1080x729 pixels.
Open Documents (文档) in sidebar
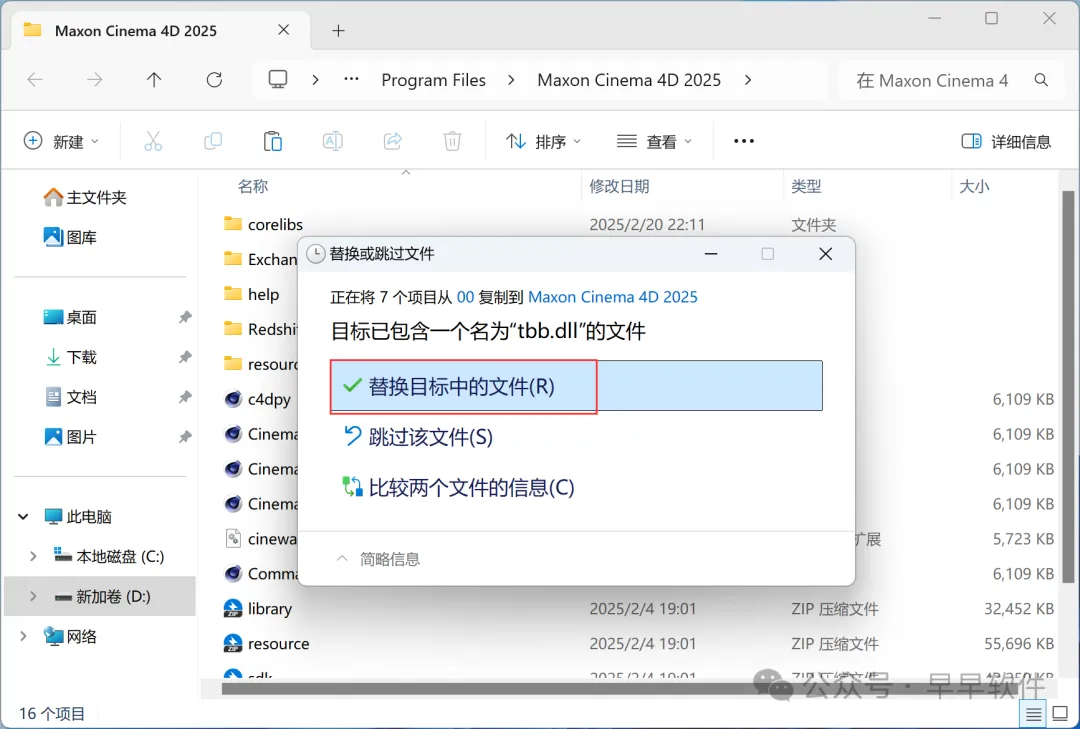(x=70, y=397)
